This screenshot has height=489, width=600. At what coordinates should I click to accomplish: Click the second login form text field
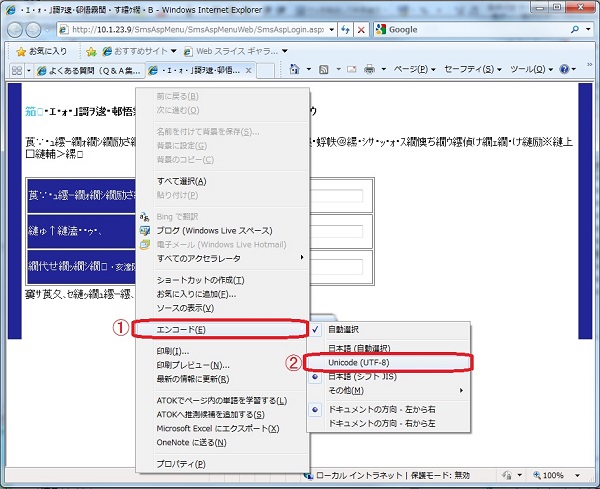click(x=336, y=231)
